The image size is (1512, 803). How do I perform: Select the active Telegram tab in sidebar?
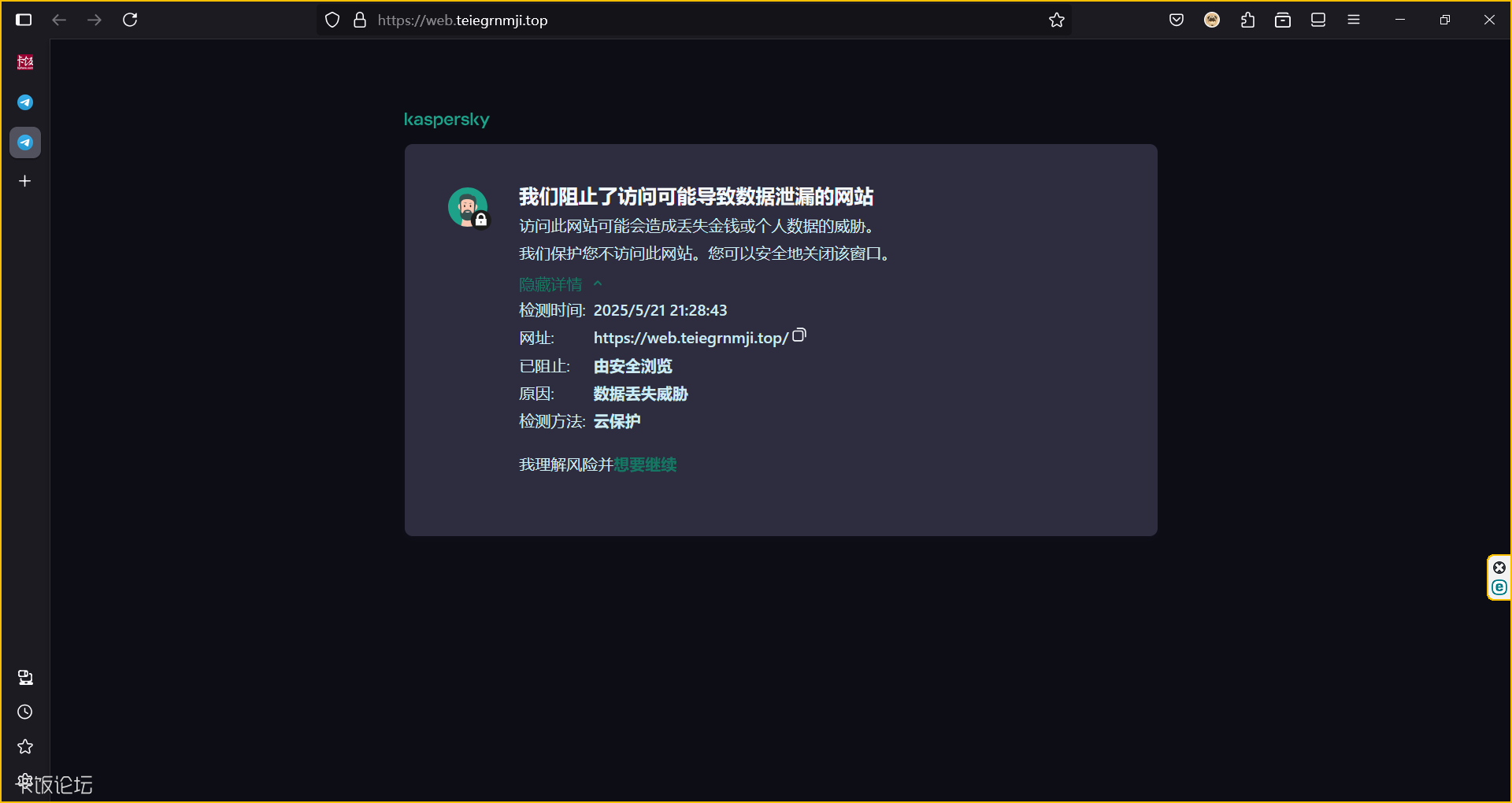25,142
